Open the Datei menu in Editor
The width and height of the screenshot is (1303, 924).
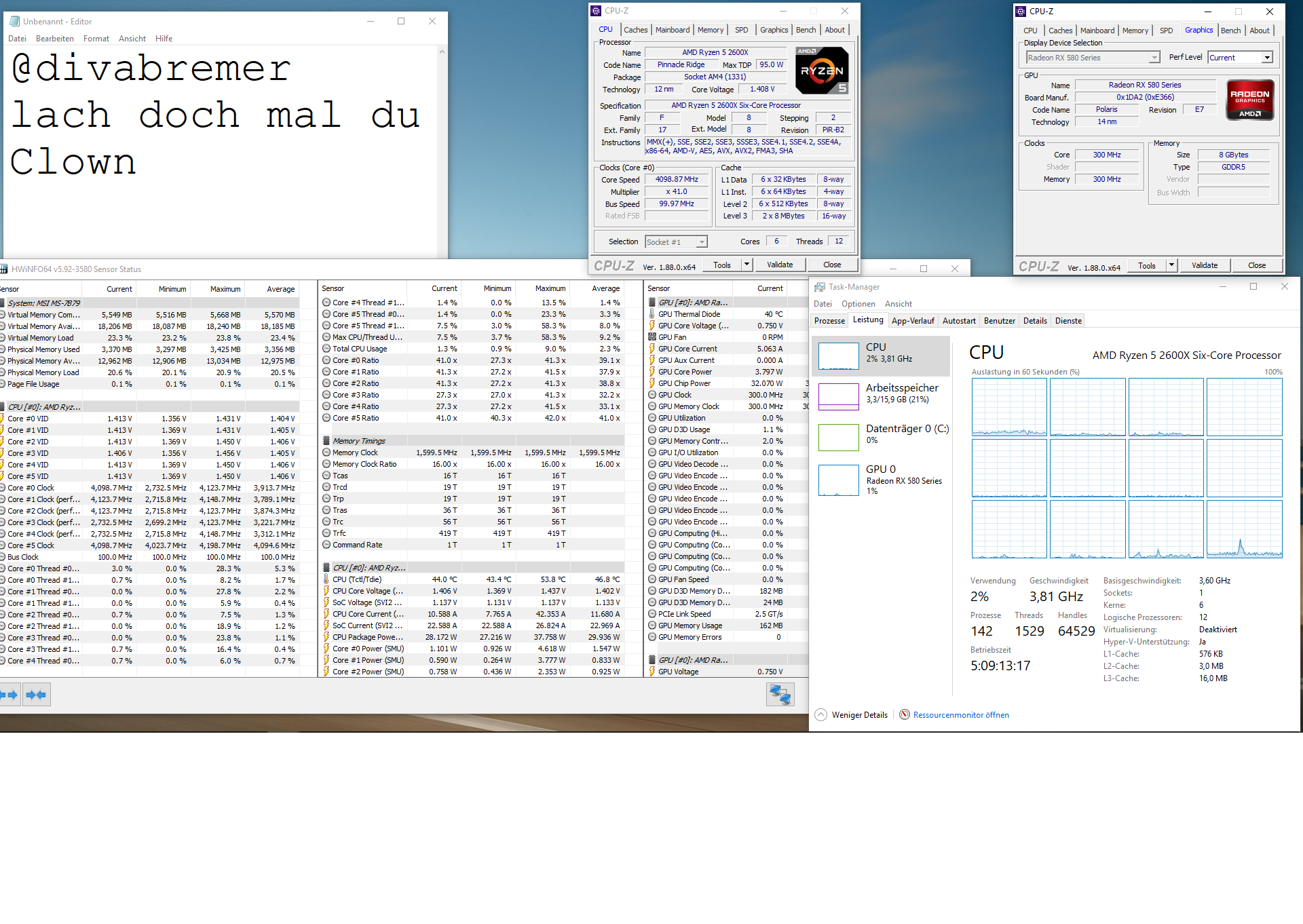tap(18, 39)
